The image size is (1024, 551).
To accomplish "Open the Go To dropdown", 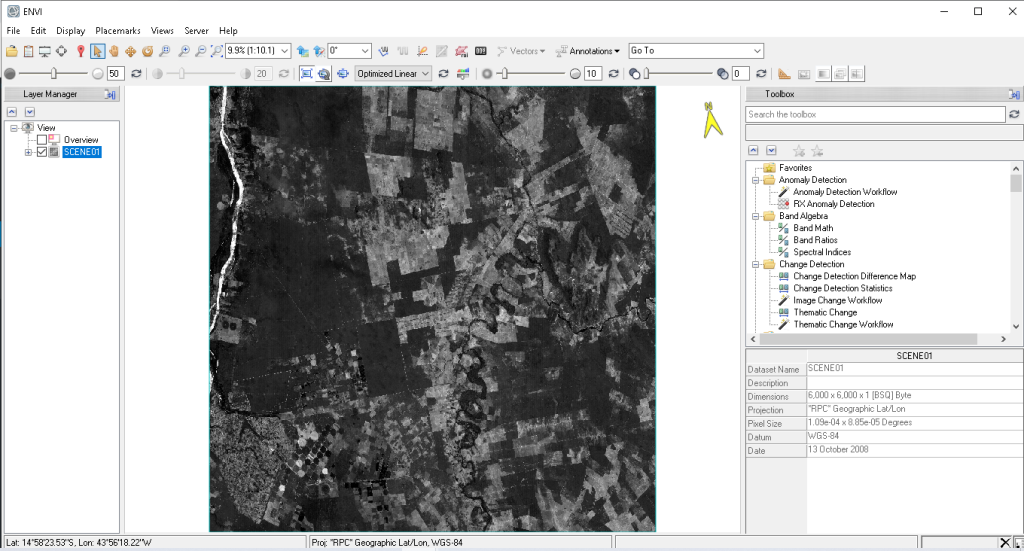I will 757,51.
